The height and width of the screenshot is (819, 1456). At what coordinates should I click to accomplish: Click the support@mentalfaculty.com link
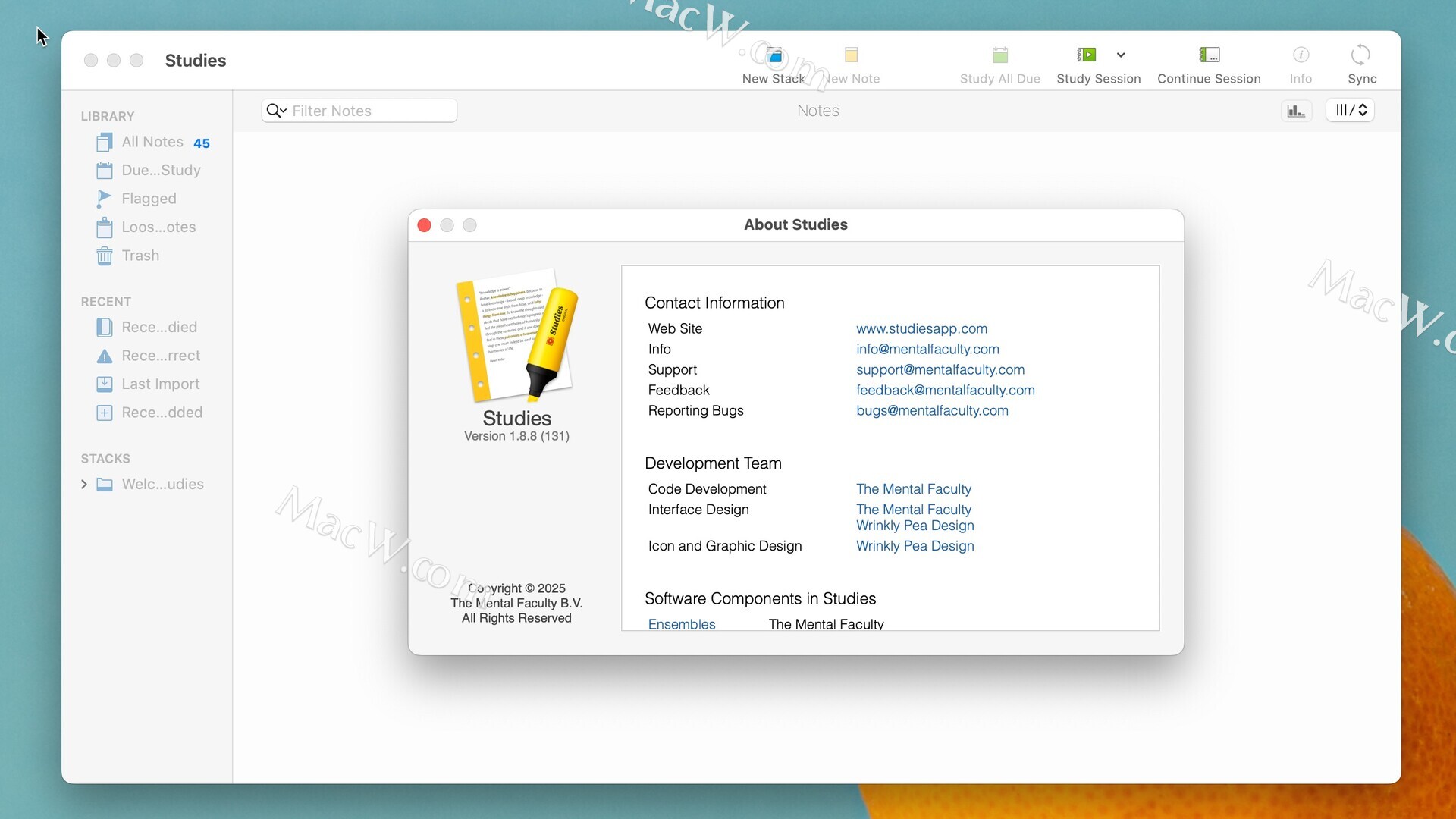(x=940, y=370)
